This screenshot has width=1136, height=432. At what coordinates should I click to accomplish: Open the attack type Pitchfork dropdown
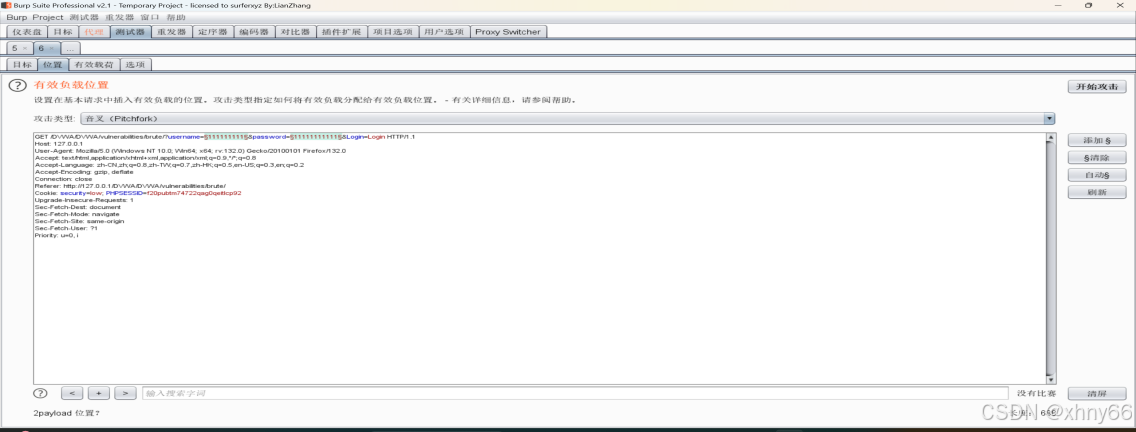(x=567, y=118)
